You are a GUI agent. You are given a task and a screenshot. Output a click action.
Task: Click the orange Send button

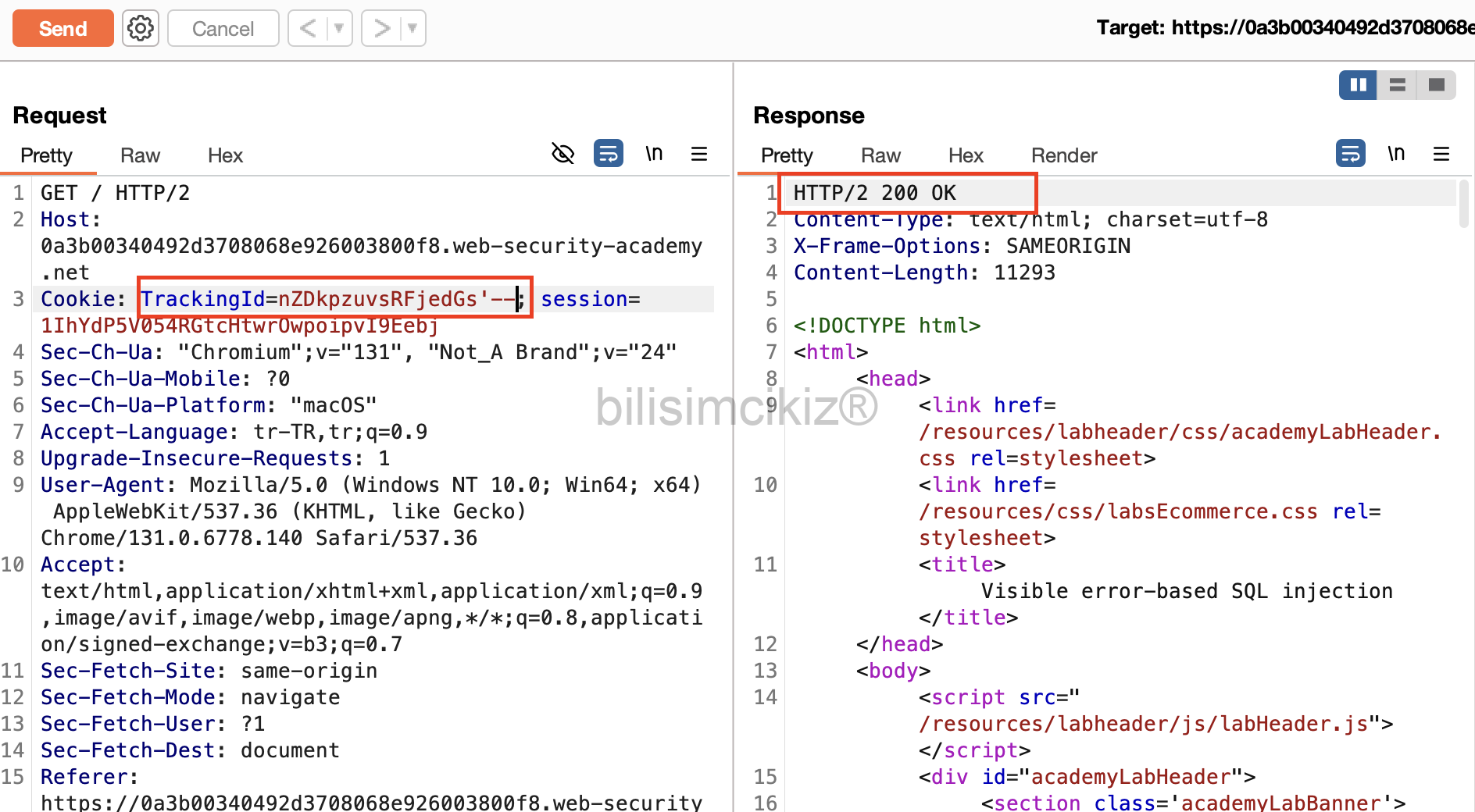tap(63, 29)
